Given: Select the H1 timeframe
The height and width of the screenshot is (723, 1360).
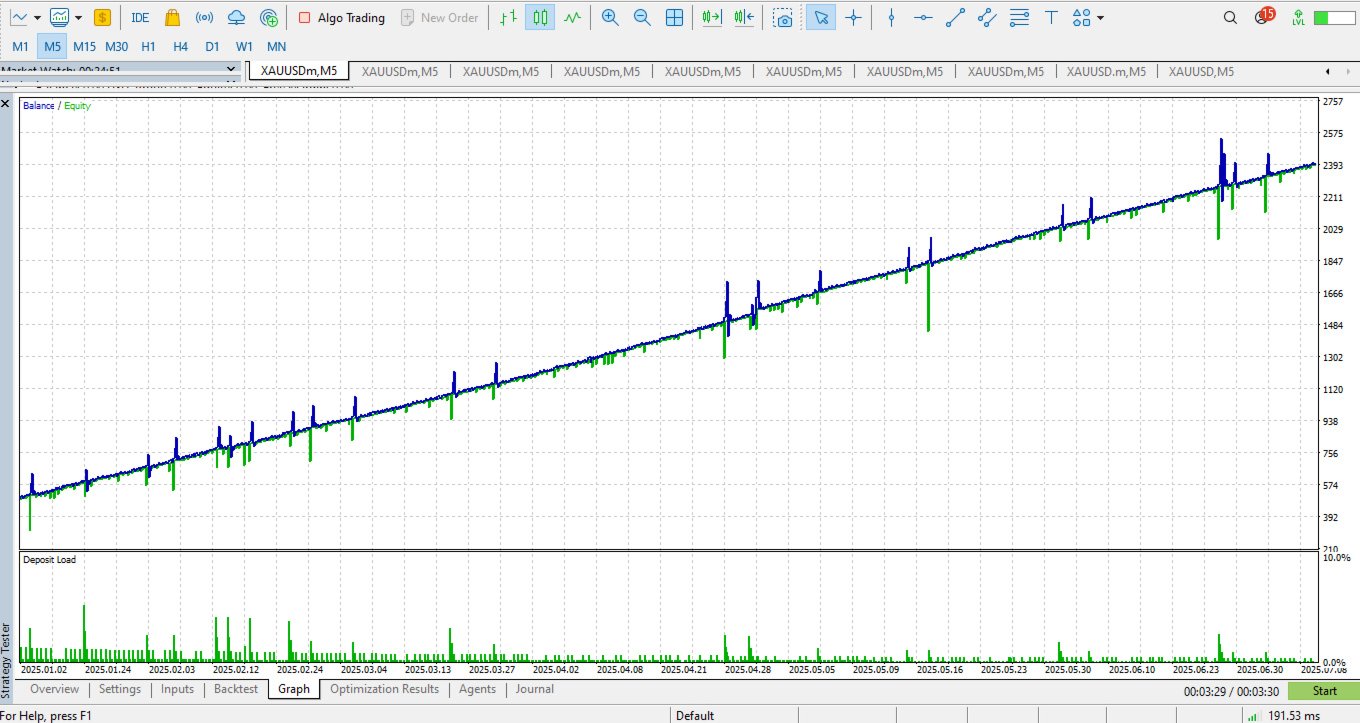Looking at the screenshot, I should coord(148,46).
